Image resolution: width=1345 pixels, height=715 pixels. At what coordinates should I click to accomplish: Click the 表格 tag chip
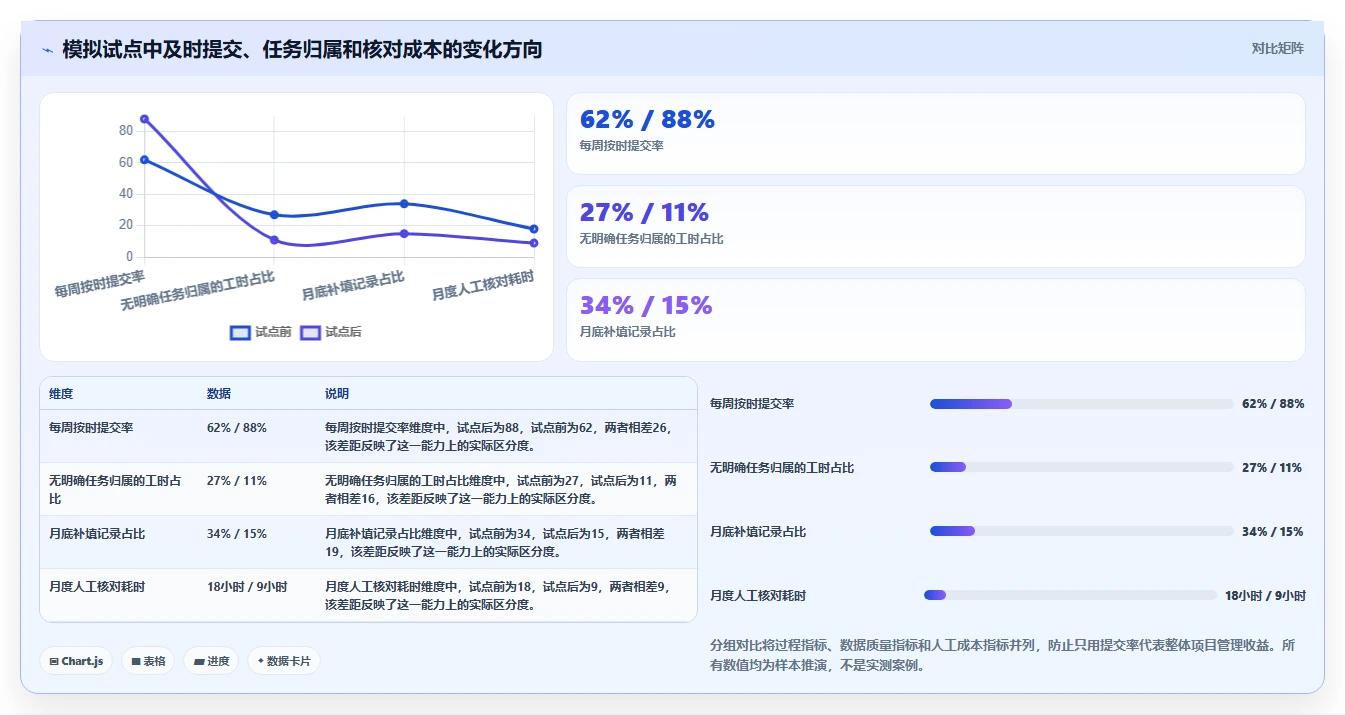(x=148, y=661)
